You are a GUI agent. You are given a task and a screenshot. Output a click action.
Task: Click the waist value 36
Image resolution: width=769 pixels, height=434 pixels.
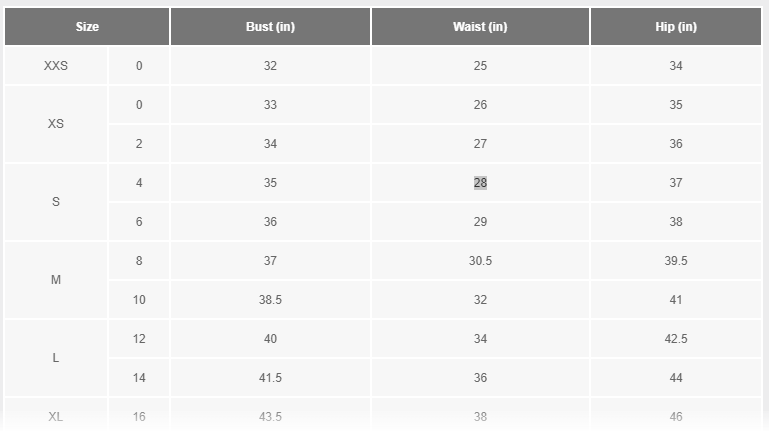tap(480, 378)
